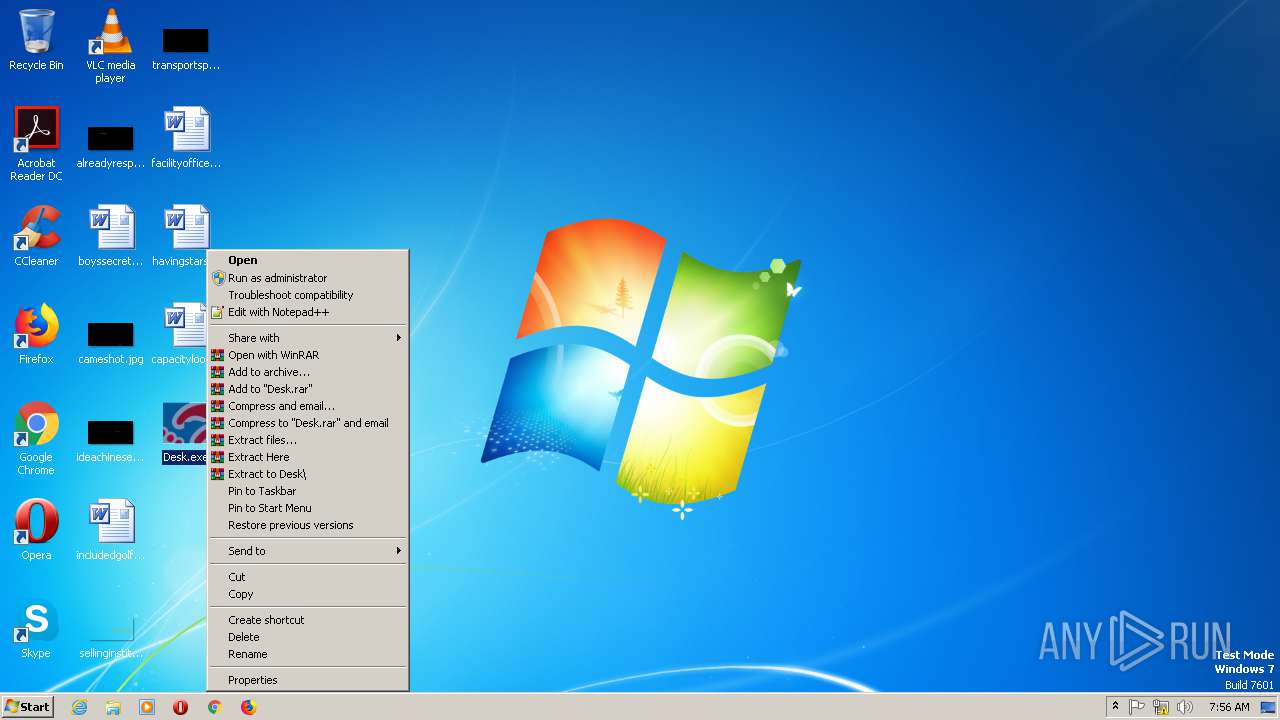Select the havingstars... Word document
Image resolution: width=1280 pixels, height=720 pixels.
point(182,236)
